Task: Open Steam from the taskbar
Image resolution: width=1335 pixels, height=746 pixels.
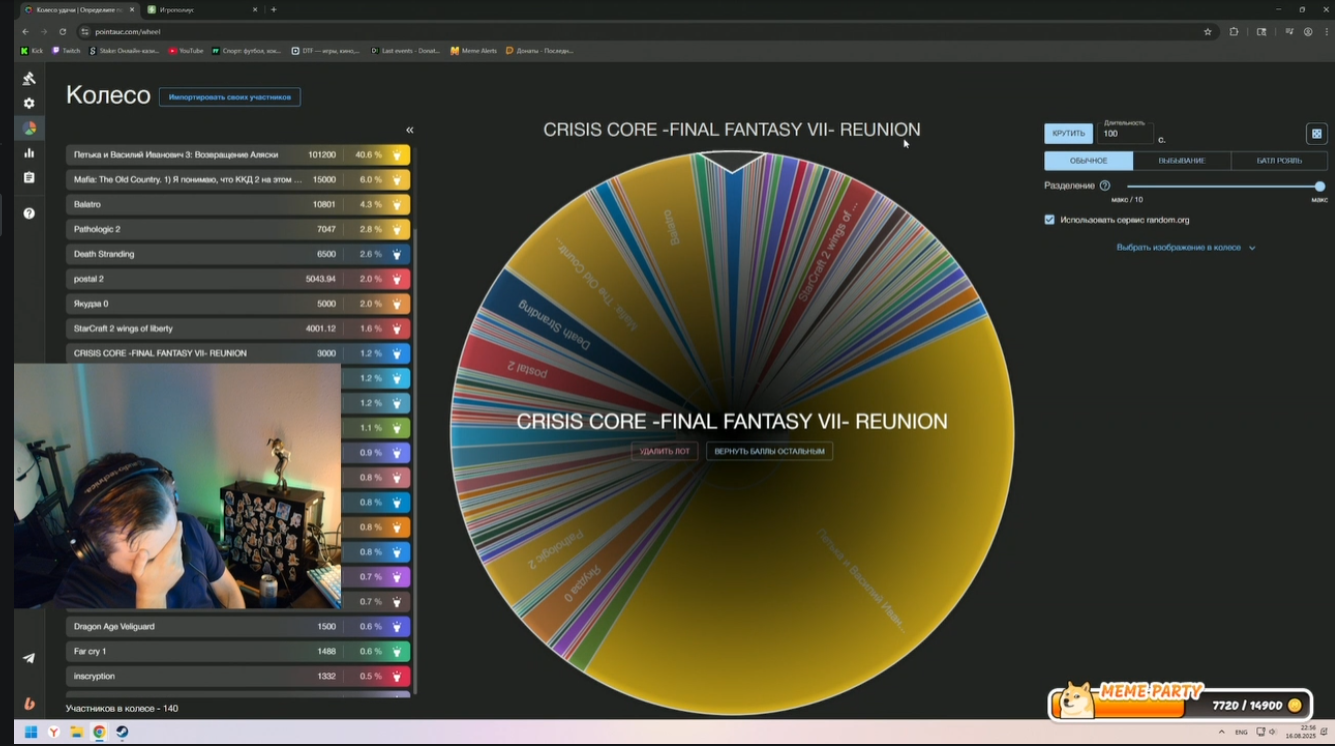Action: point(121,732)
